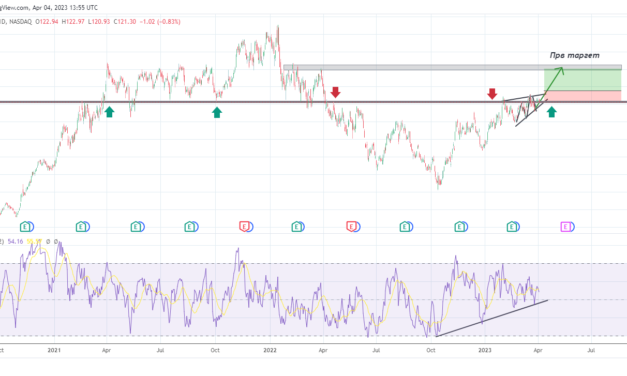This screenshot has width=627, height=376.
Task: Open the February 2023 earnings marker
Action: 513,227
